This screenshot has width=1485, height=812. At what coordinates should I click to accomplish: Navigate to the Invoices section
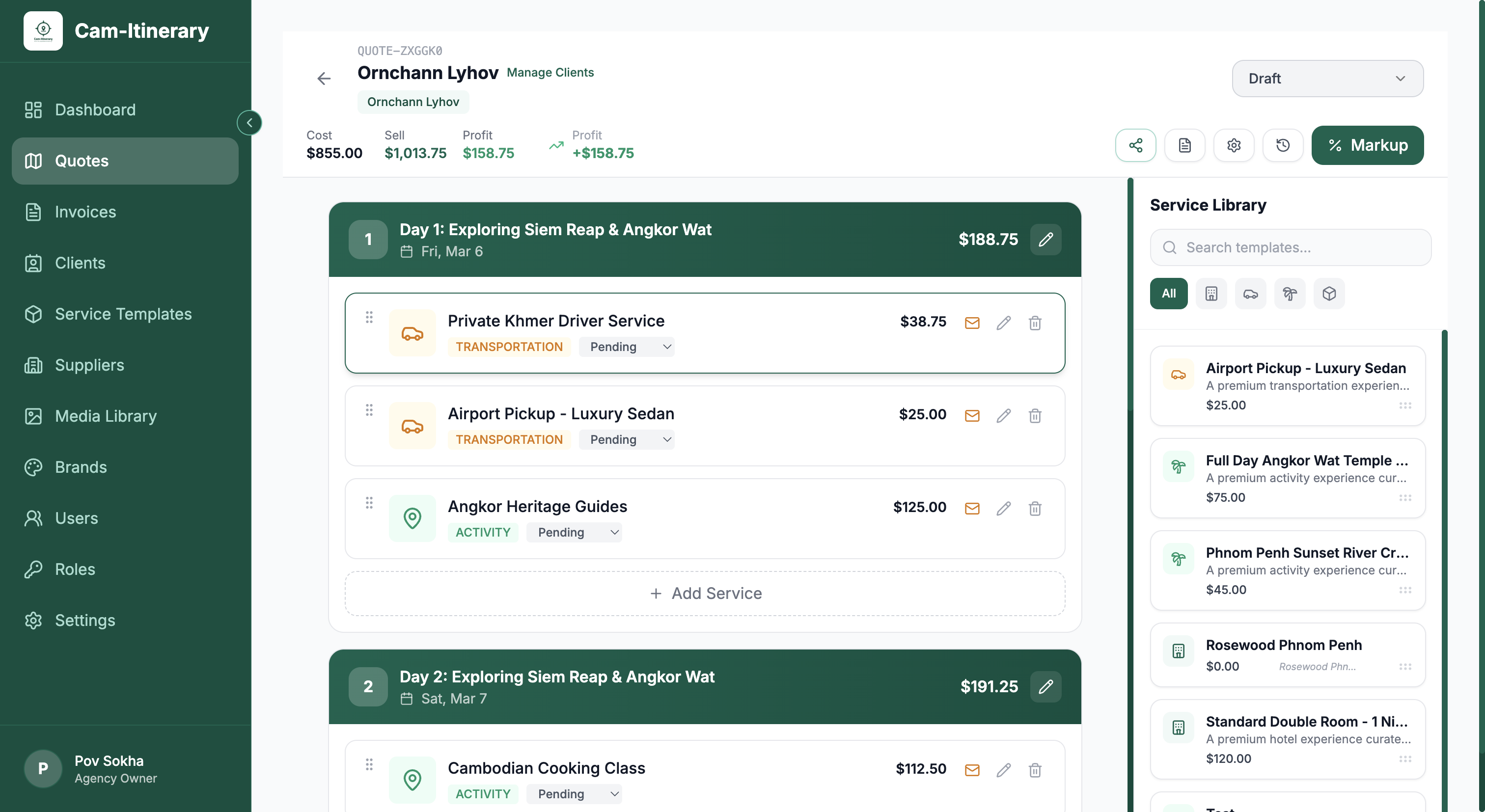coord(85,212)
